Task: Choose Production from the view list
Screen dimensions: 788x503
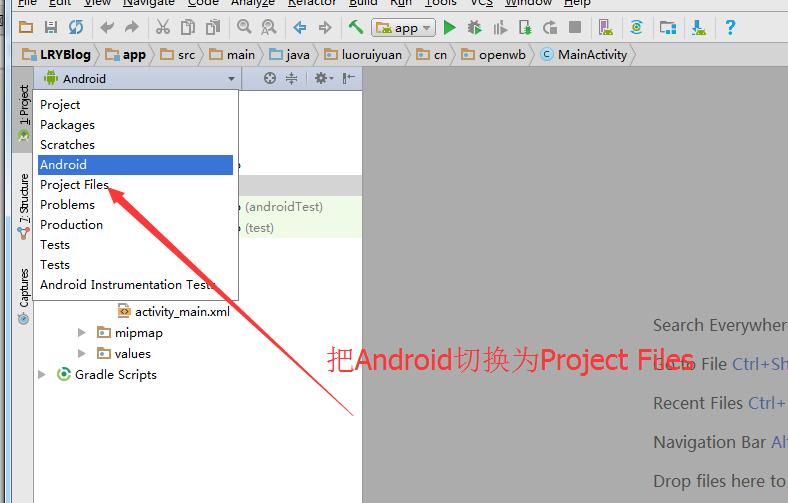Action: click(135, 225)
